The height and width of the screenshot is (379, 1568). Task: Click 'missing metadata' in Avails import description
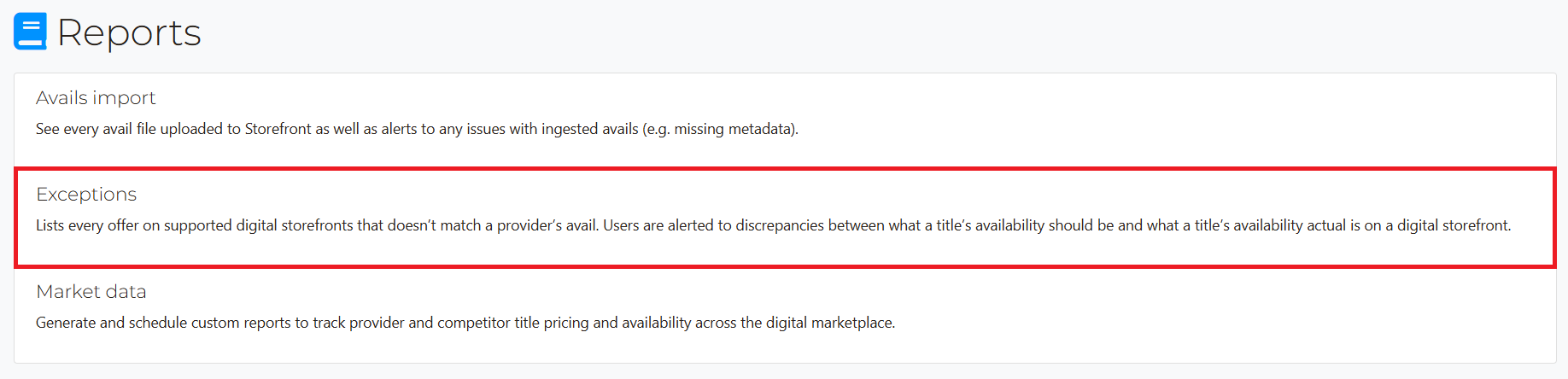(x=734, y=129)
